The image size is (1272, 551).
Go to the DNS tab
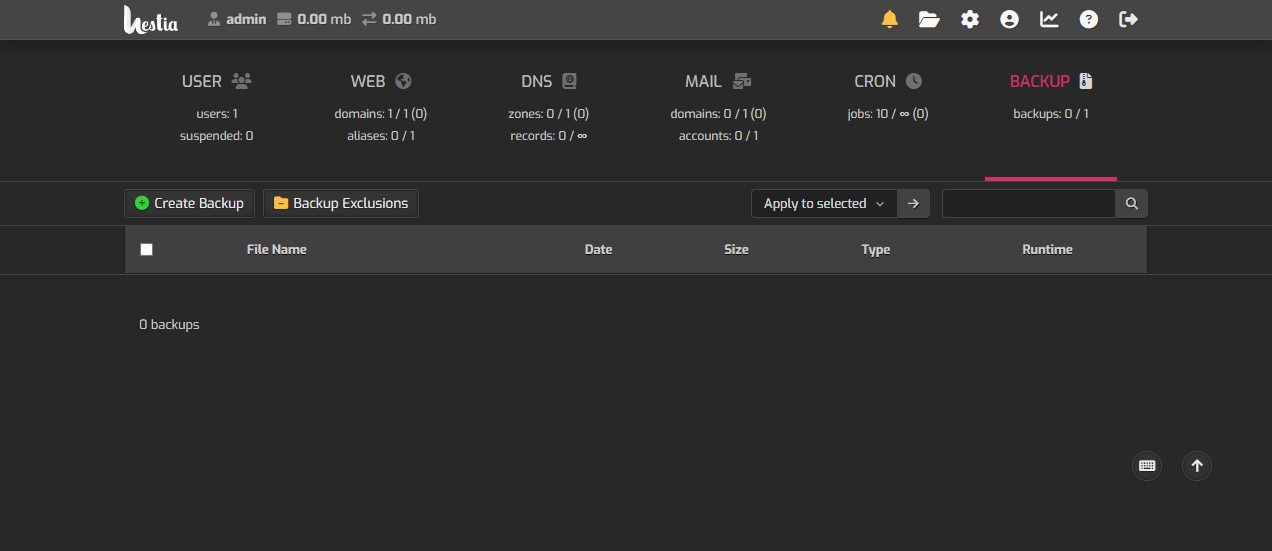tap(548, 82)
